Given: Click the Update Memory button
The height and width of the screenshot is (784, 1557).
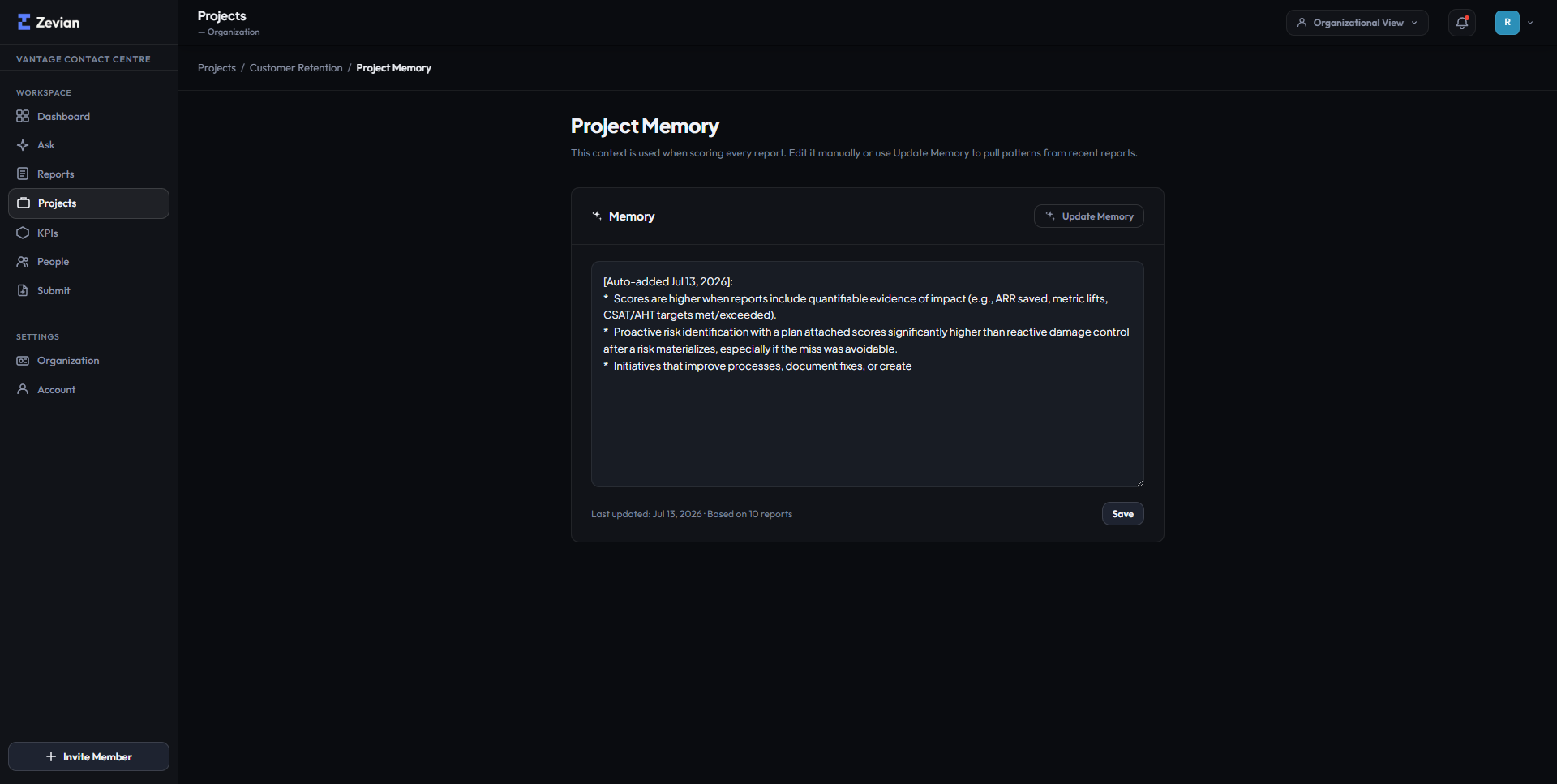Looking at the screenshot, I should coord(1088,216).
